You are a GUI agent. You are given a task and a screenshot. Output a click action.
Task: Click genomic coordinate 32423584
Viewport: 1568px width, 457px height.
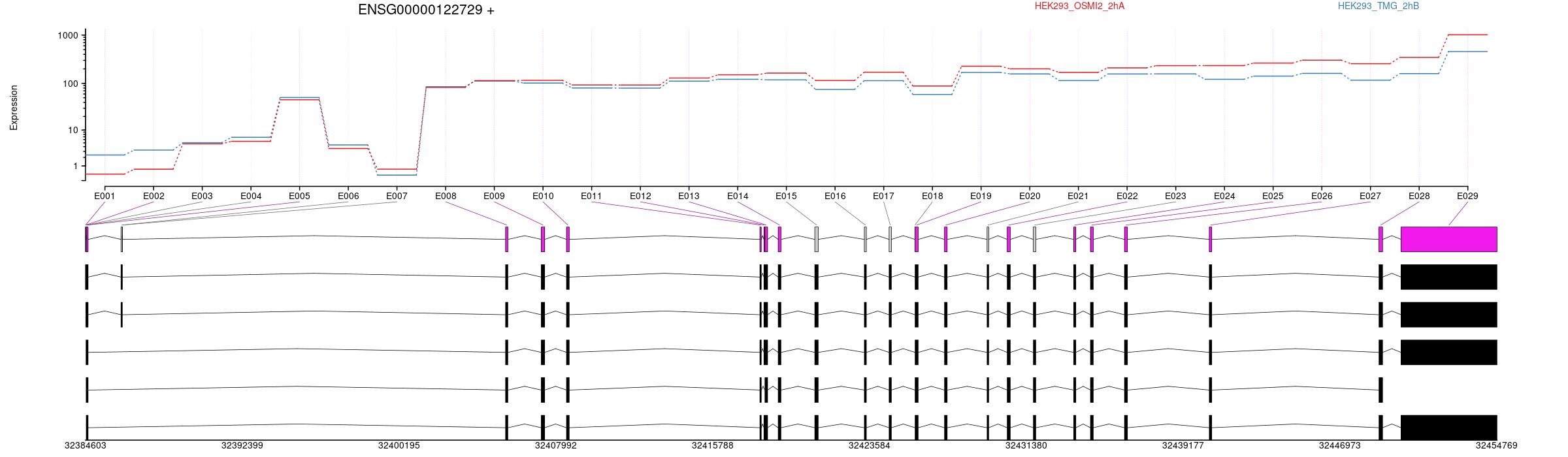(x=870, y=445)
